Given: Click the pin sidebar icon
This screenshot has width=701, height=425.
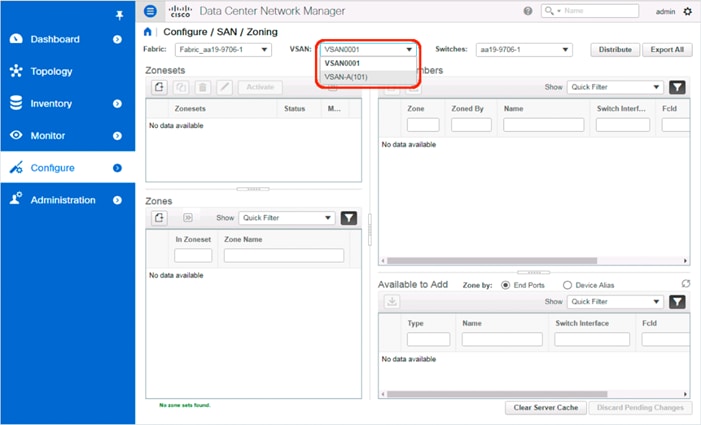Looking at the screenshot, I should point(119,16).
